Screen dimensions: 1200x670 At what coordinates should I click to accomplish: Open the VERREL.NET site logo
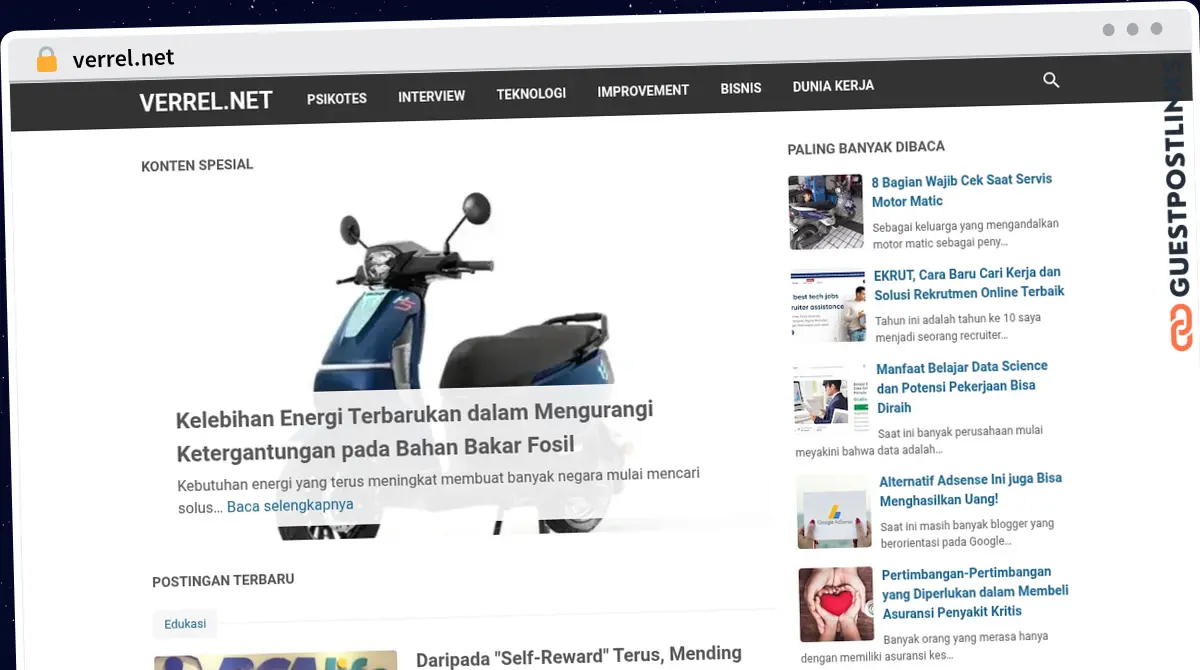click(206, 101)
